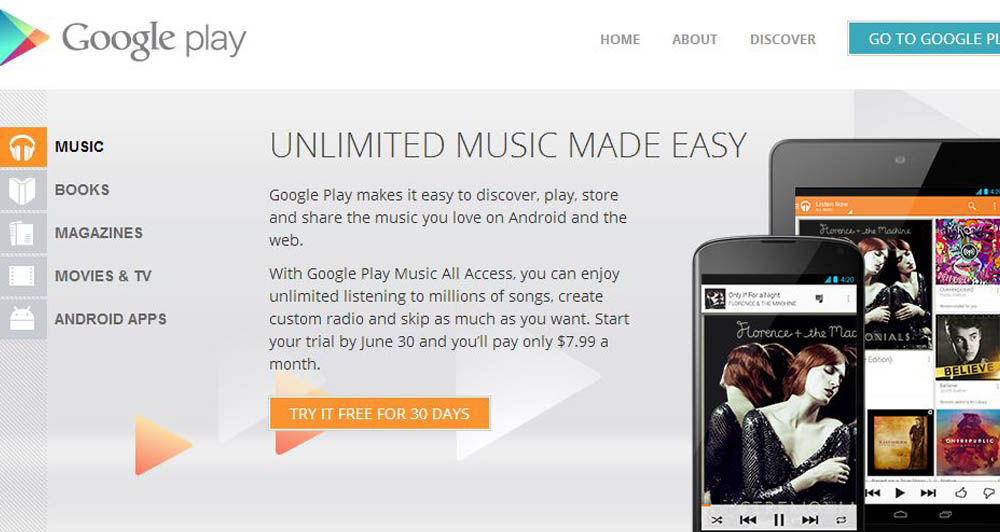
Task: Open the ABOUT navigation item
Action: pyautogui.click(x=695, y=40)
